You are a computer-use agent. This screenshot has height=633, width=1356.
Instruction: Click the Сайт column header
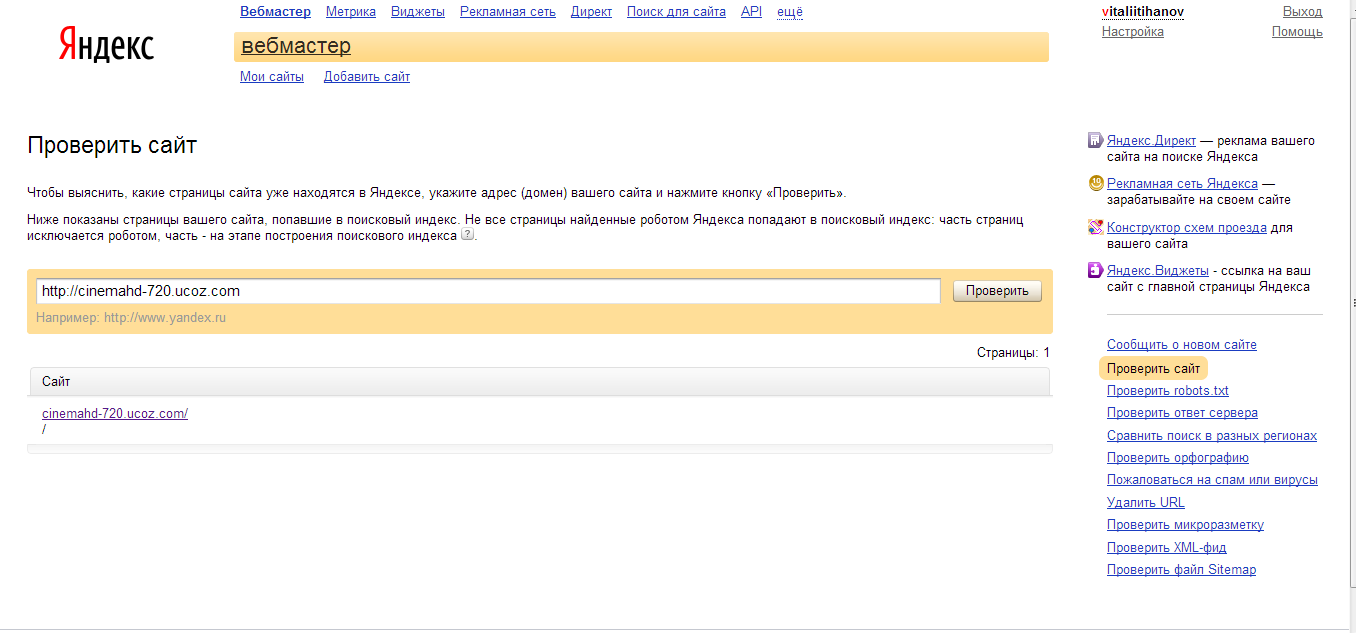[540, 382]
